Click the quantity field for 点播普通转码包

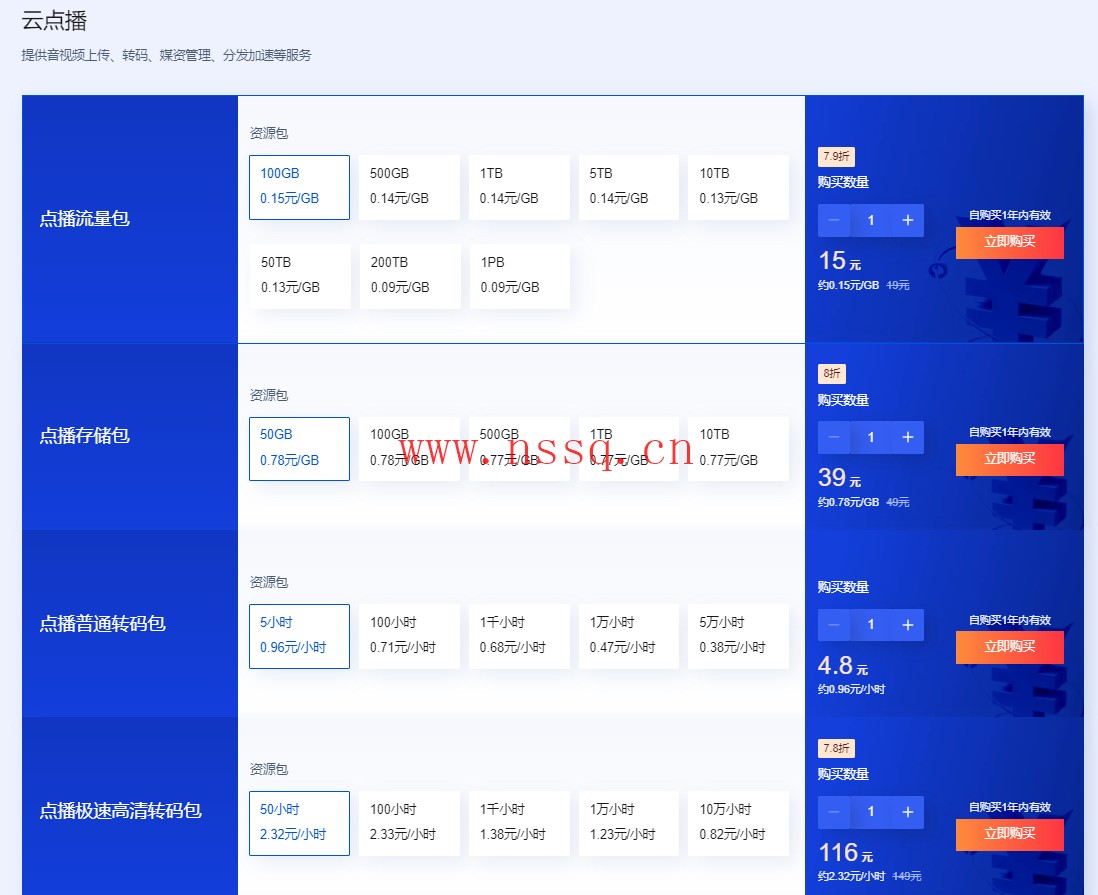point(870,625)
